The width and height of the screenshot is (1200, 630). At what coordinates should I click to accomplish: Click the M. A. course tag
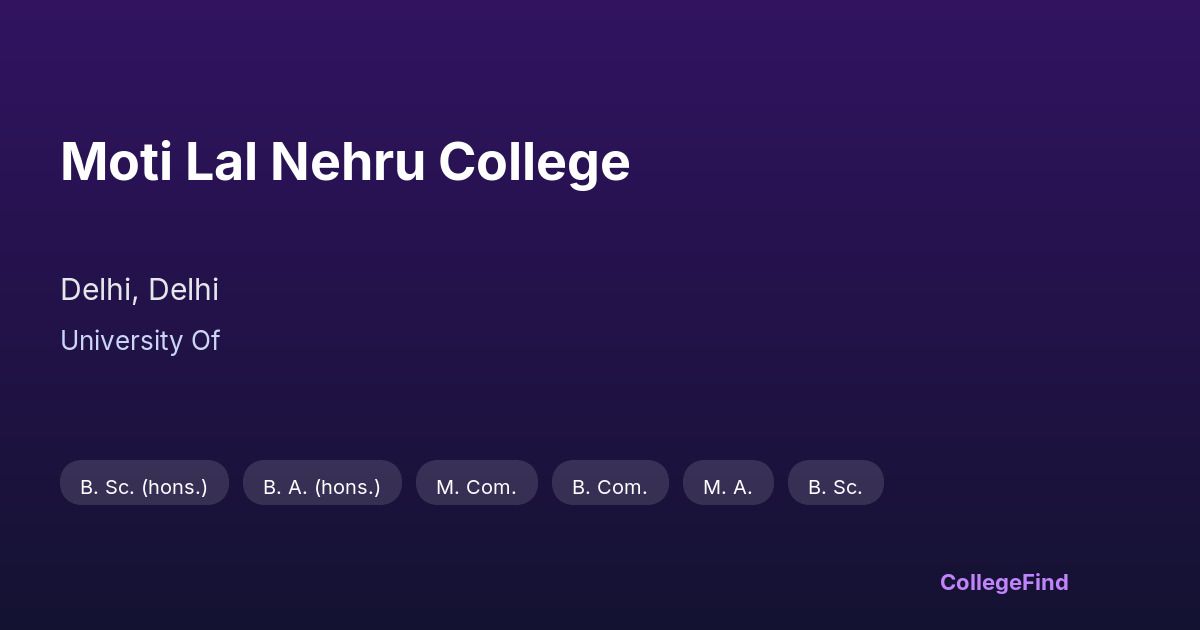(x=728, y=483)
